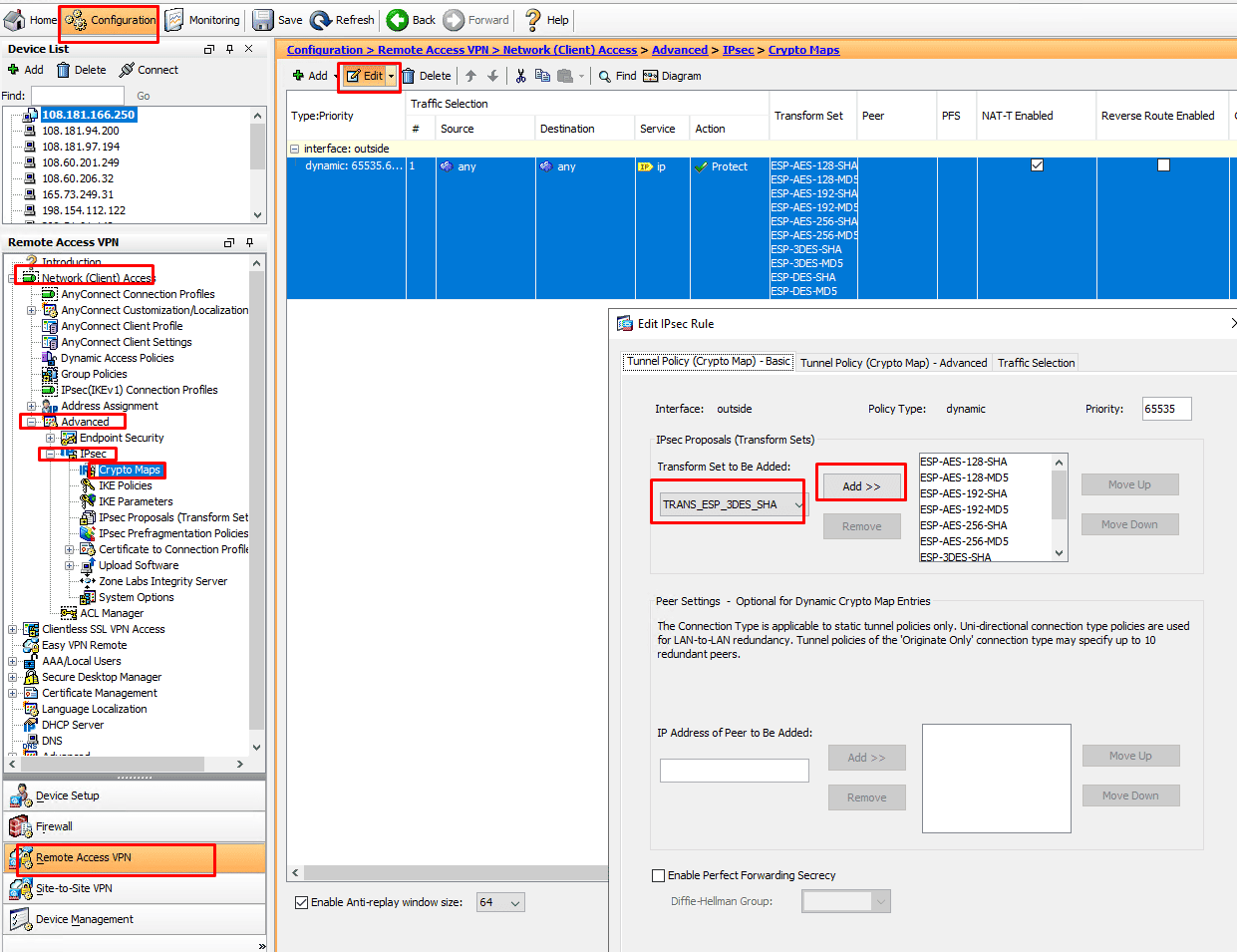Uncheck NAT-T Enabled for the dynamic rule

[x=1037, y=164]
